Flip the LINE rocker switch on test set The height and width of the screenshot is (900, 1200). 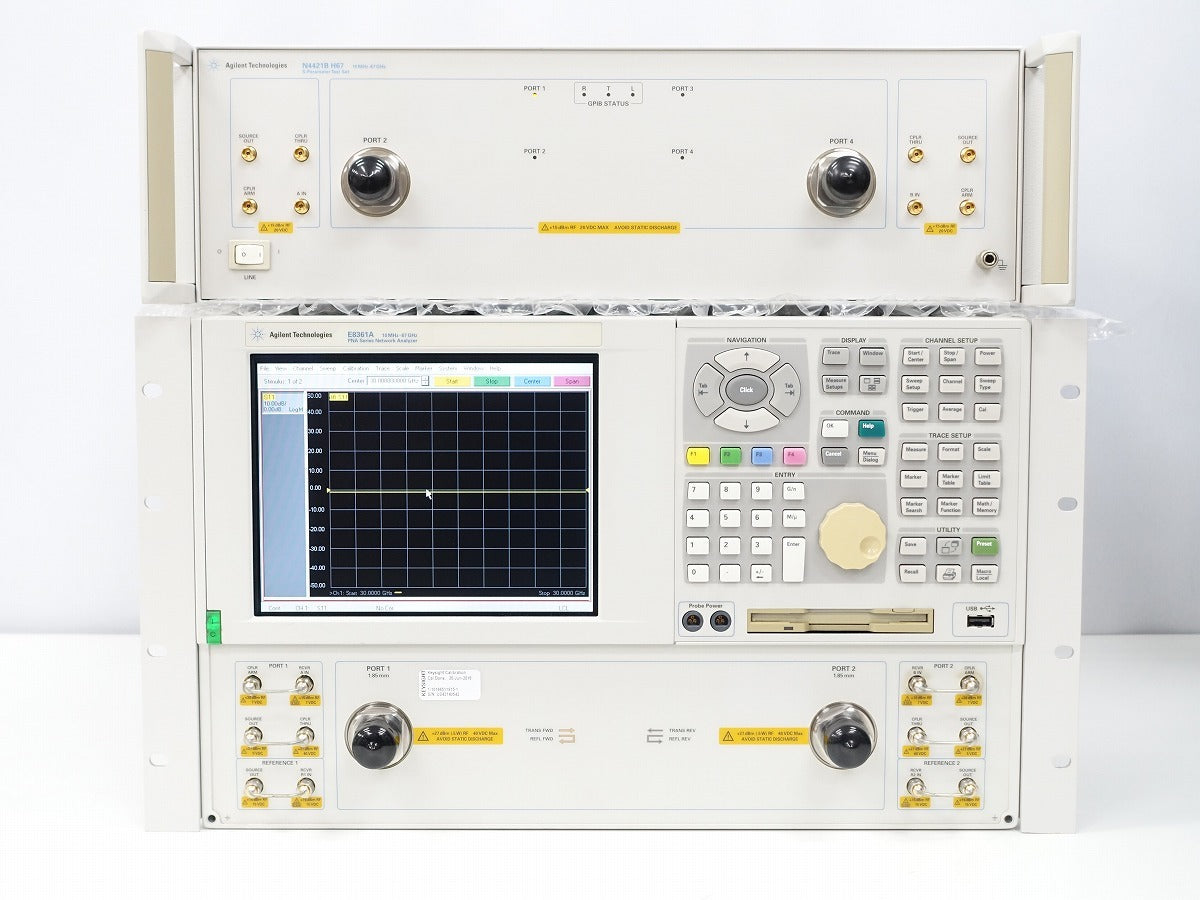tap(247, 256)
